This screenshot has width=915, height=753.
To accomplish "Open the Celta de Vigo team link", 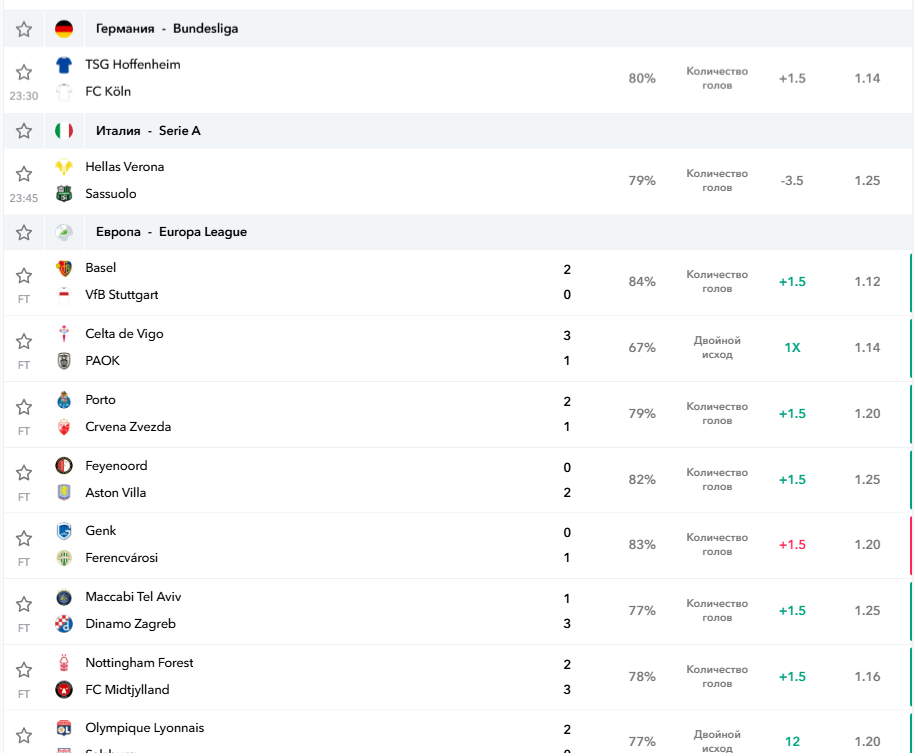I will [124, 334].
